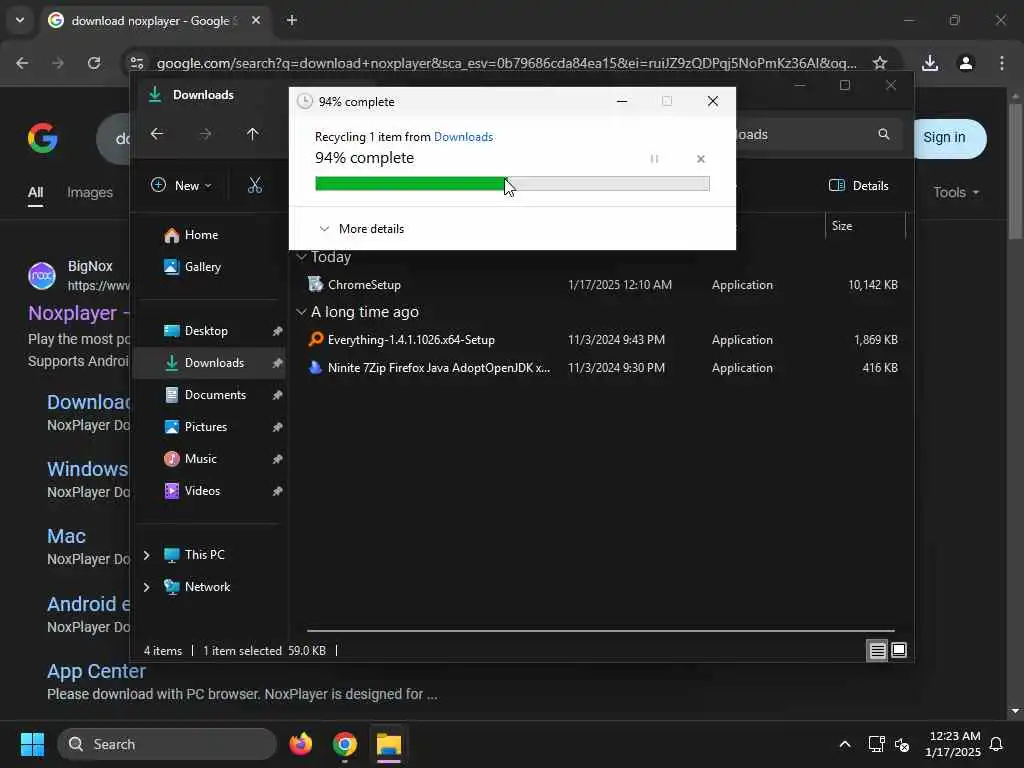Reload the Chrome page

(94, 63)
